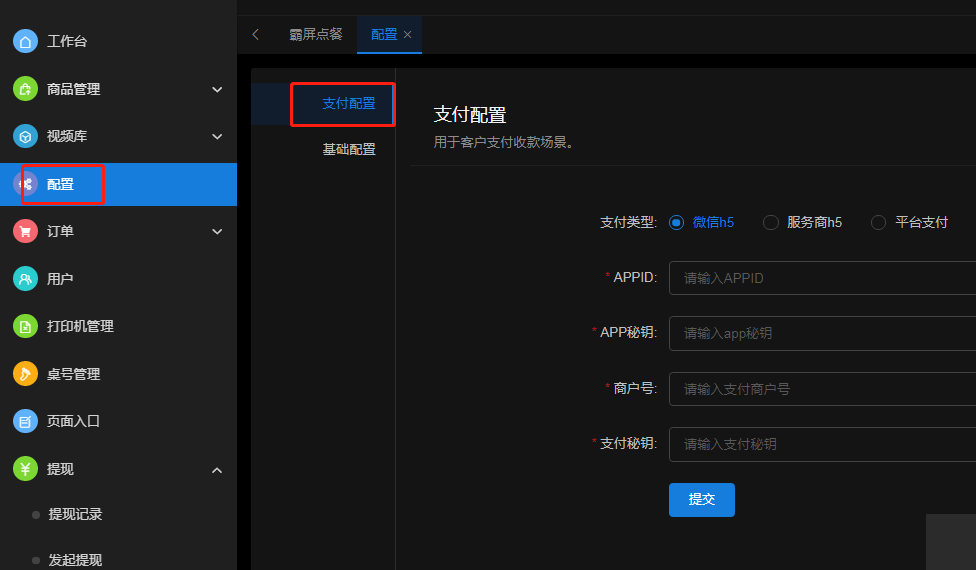The image size is (976, 570).
Task: Focus the APPID input field
Action: click(x=822, y=278)
